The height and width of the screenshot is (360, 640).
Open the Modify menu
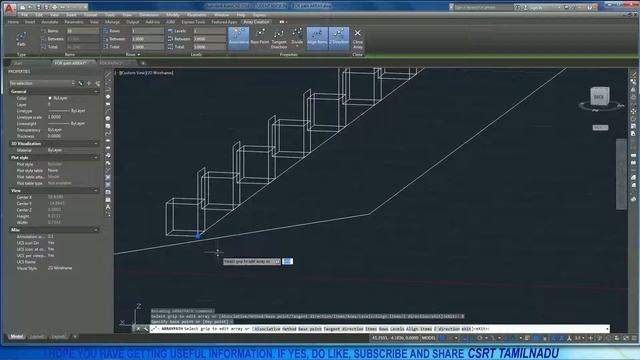[172, 15]
